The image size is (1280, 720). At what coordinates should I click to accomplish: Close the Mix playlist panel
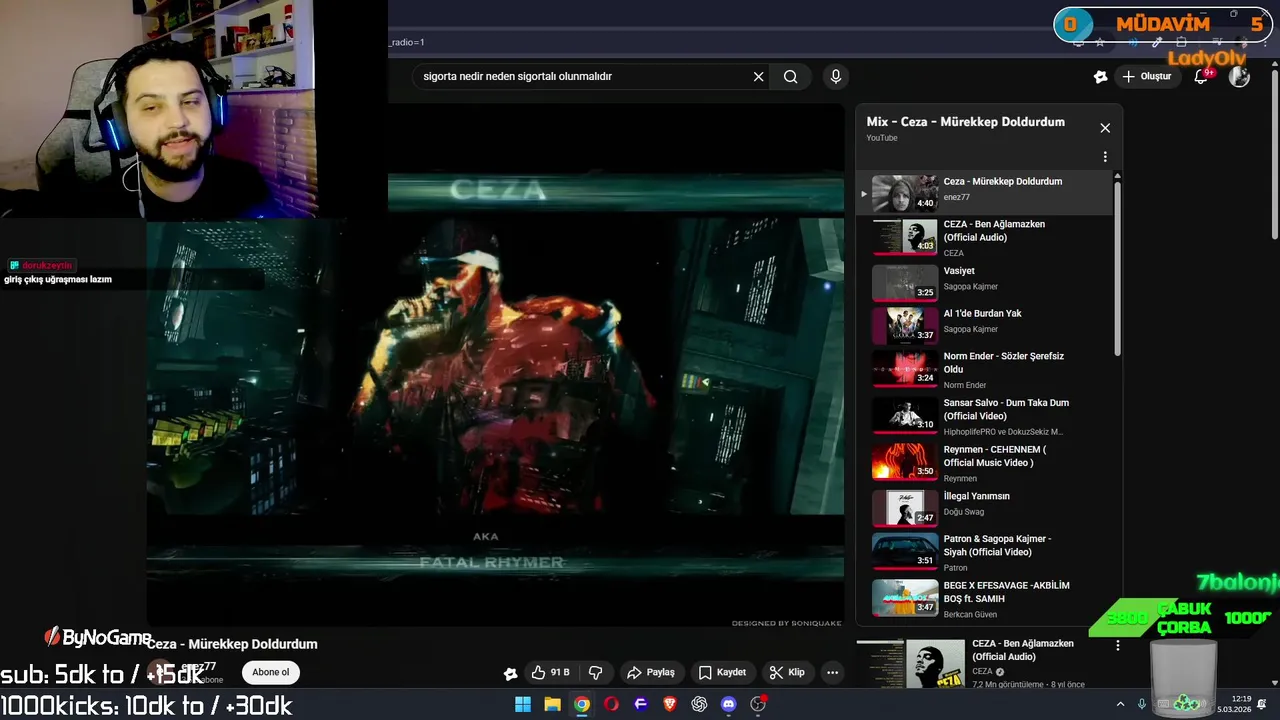1105,128
